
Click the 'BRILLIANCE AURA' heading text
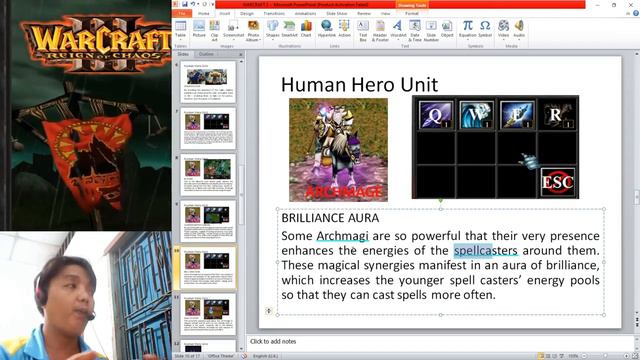point(330,218)
